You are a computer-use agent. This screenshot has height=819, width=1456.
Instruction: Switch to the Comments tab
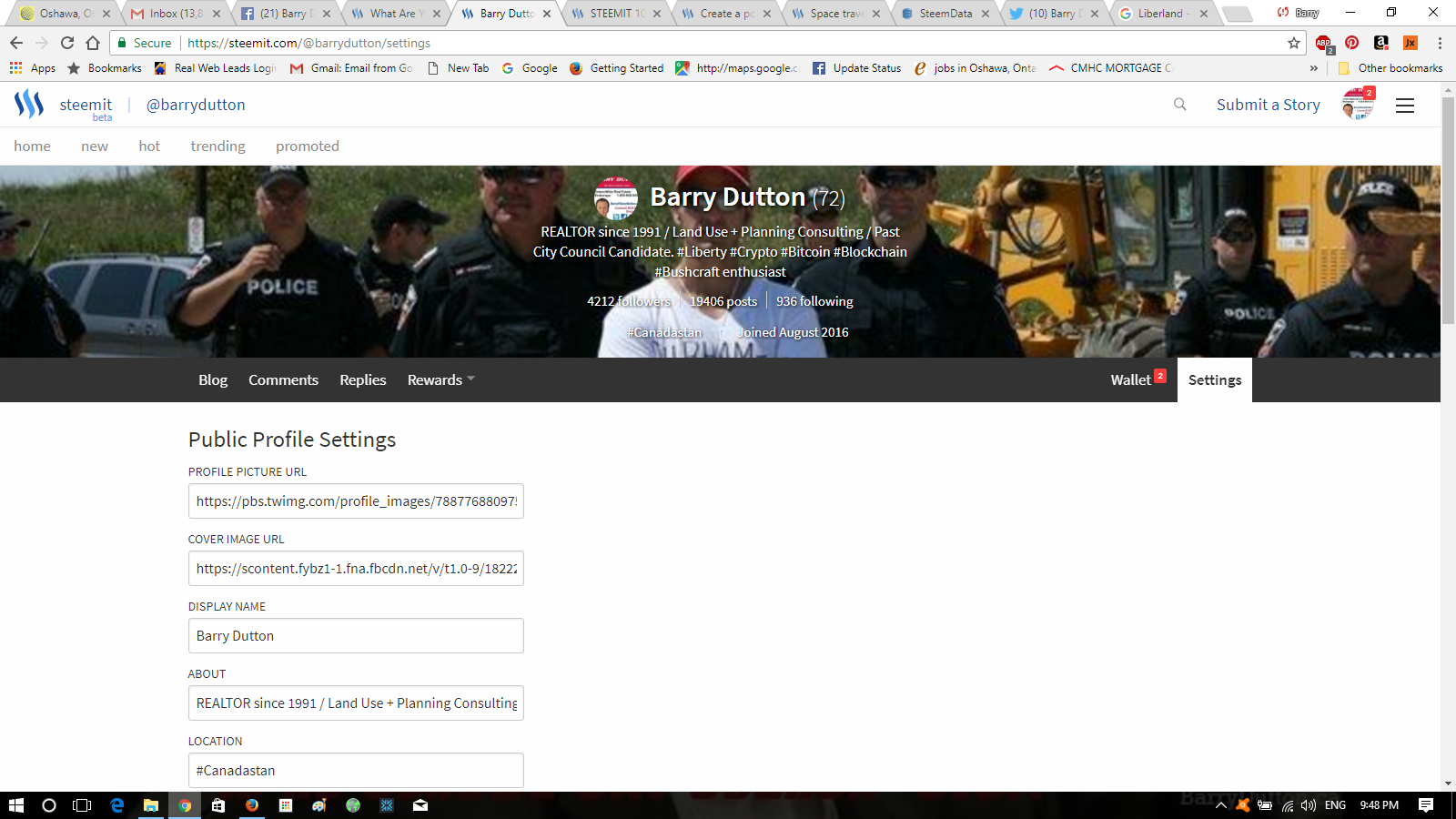tap(283, 380)
